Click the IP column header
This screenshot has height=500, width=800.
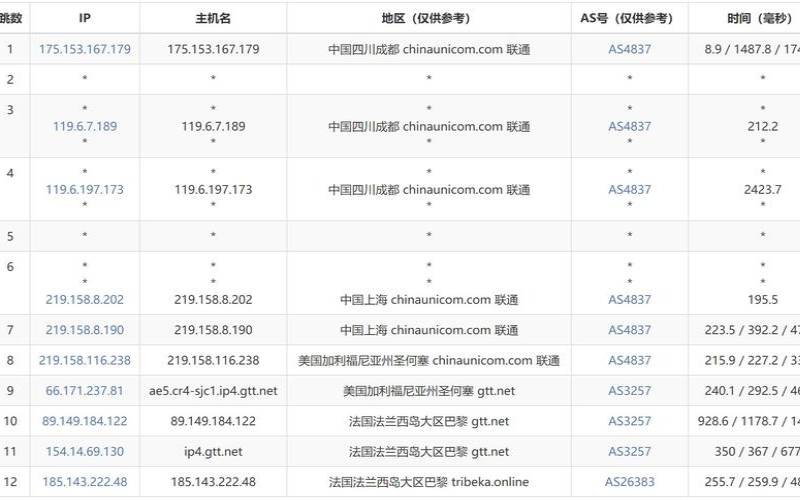coord(85,18)
